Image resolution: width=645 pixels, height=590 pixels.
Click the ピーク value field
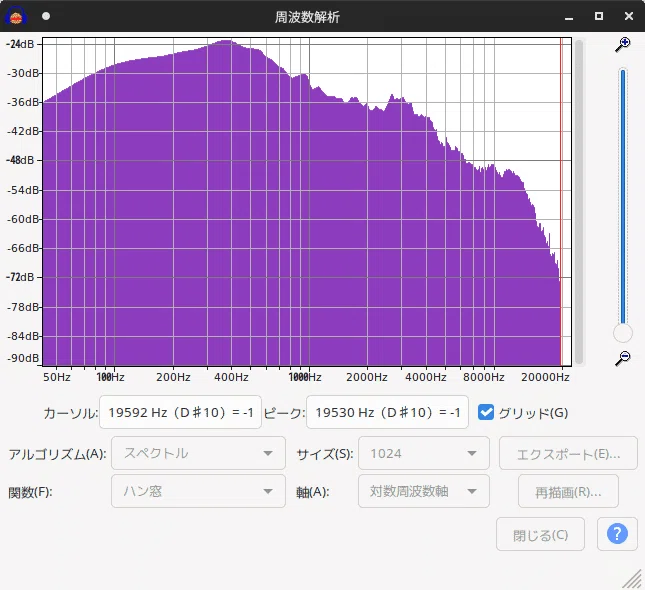click(387, 412)
